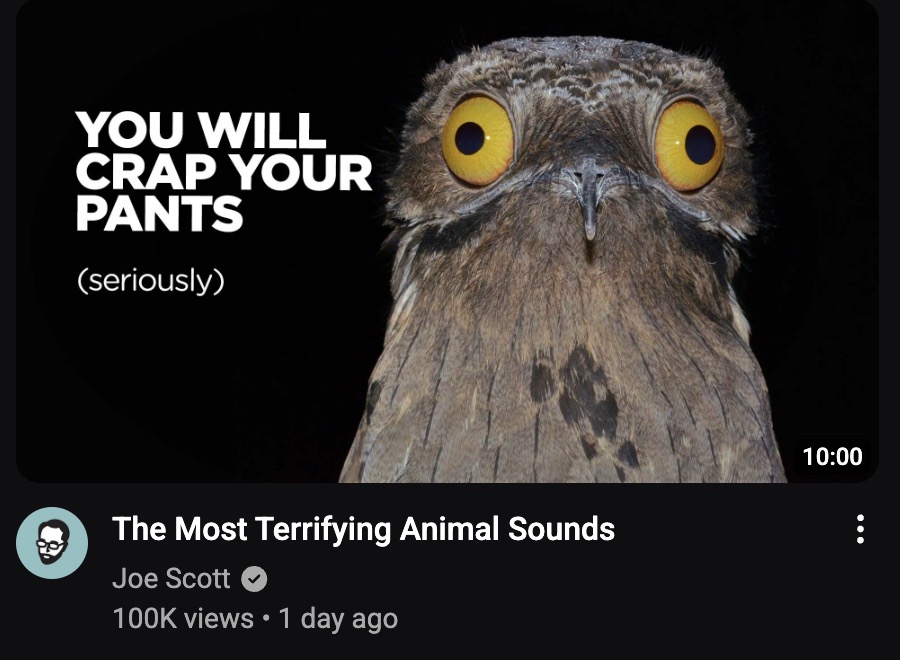Click the 1 day ago timestamp
The width and height of the screenshot is (900, 660).
(338, 619)
